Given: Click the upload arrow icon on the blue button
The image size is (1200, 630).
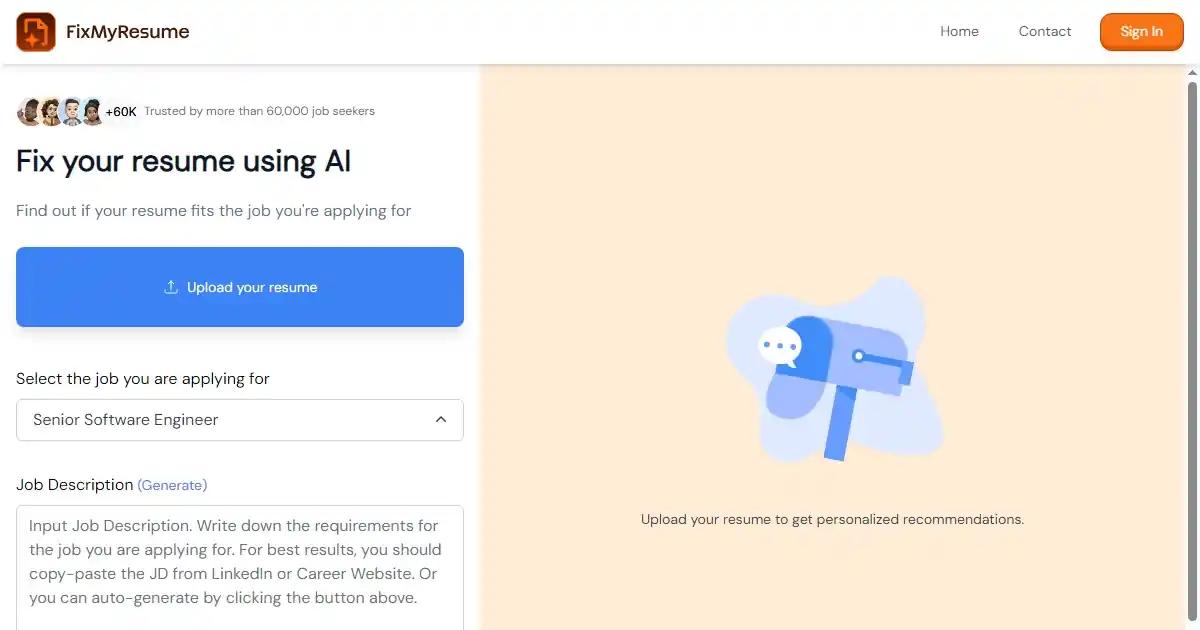Looking at the screenshot, I should (170, 287).
